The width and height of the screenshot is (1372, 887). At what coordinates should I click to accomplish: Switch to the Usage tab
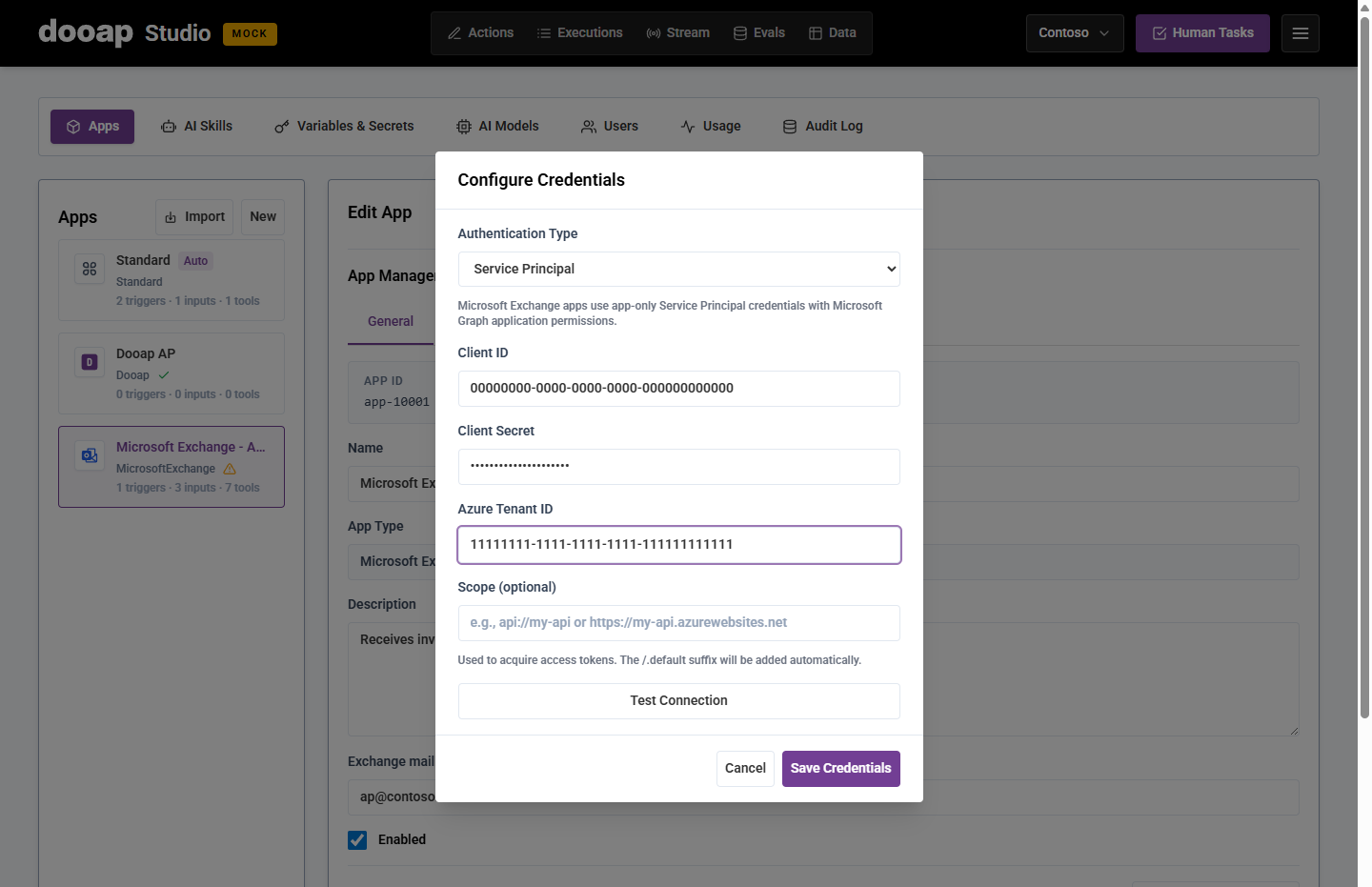point(711,127)
